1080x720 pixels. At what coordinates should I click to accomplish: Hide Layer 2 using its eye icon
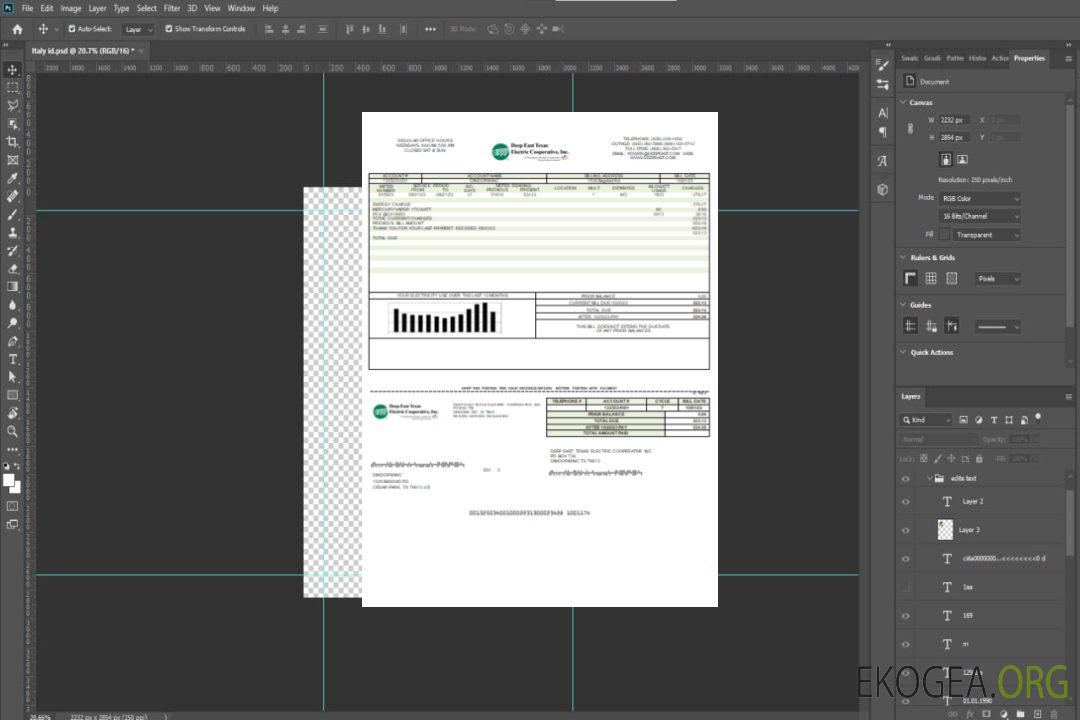pyautogui.click(x=906, y=501)
